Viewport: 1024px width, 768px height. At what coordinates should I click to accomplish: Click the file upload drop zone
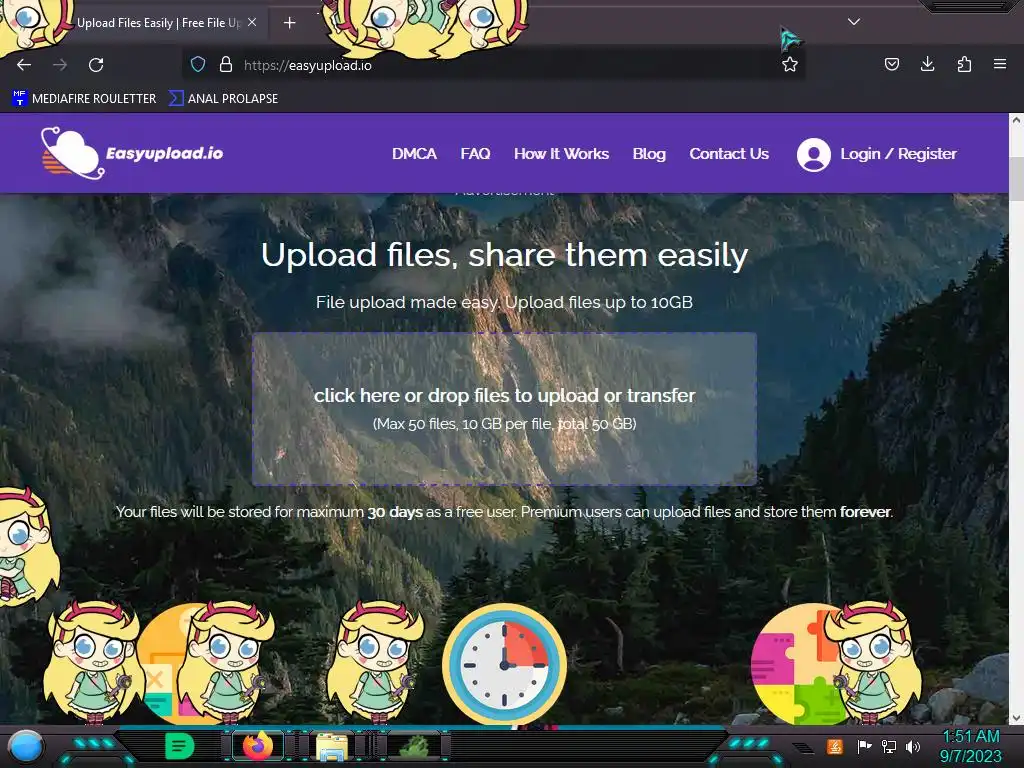504,409
